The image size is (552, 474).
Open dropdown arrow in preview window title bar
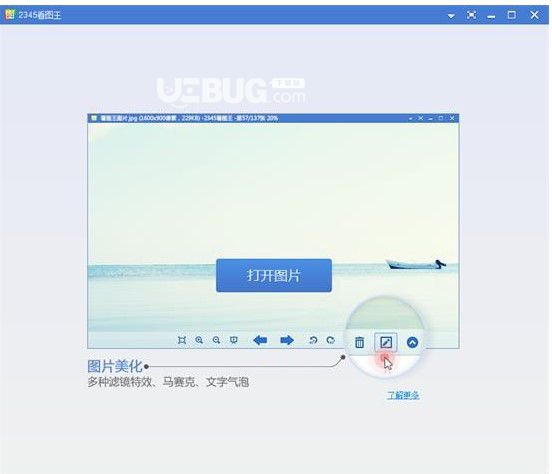click(x=410, y=119)
